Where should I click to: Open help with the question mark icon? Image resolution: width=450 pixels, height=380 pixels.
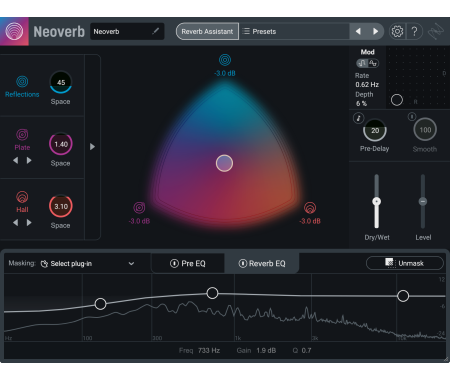click(x=414, y=31)
